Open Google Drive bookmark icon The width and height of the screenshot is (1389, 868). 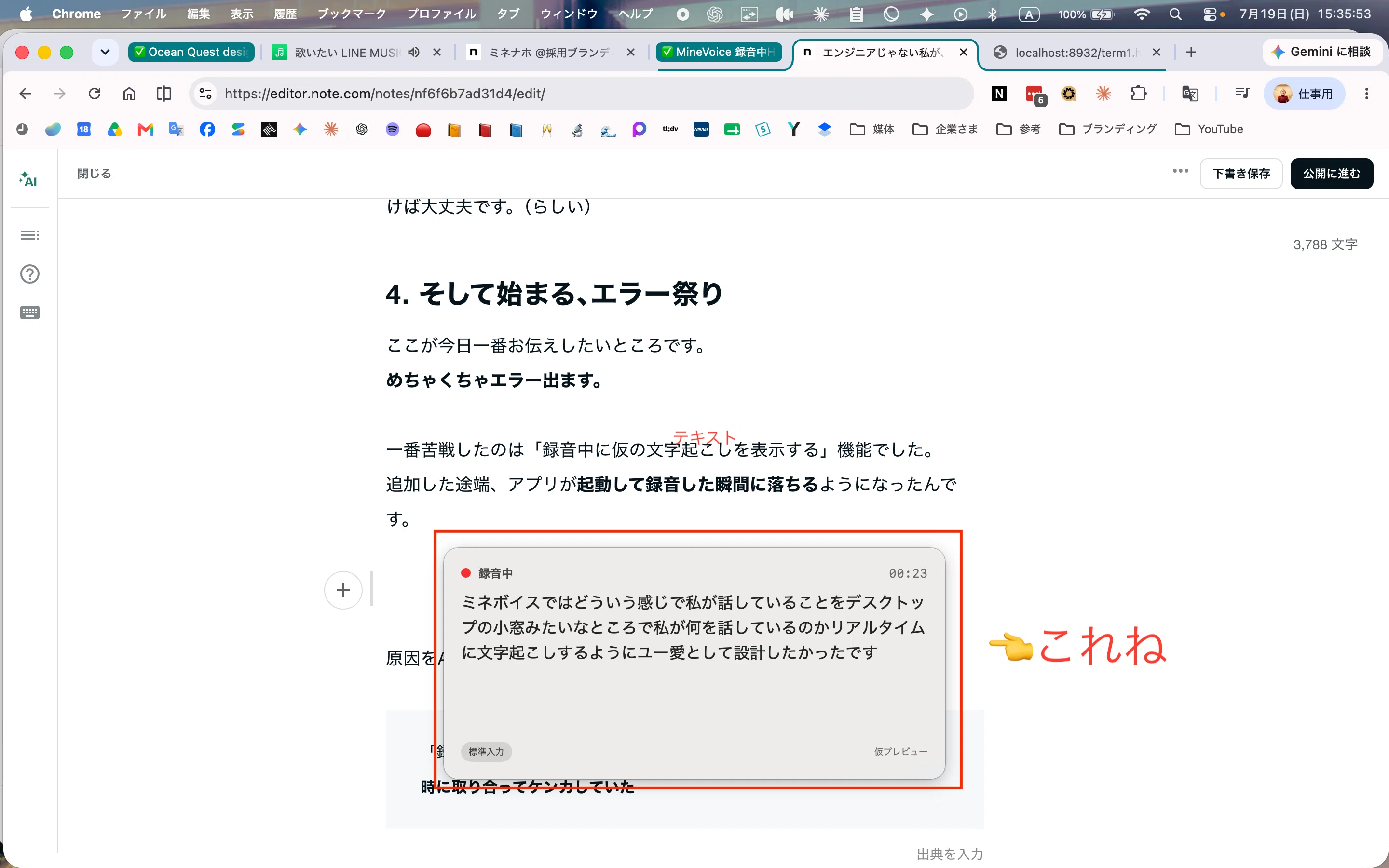click(115, 129)
